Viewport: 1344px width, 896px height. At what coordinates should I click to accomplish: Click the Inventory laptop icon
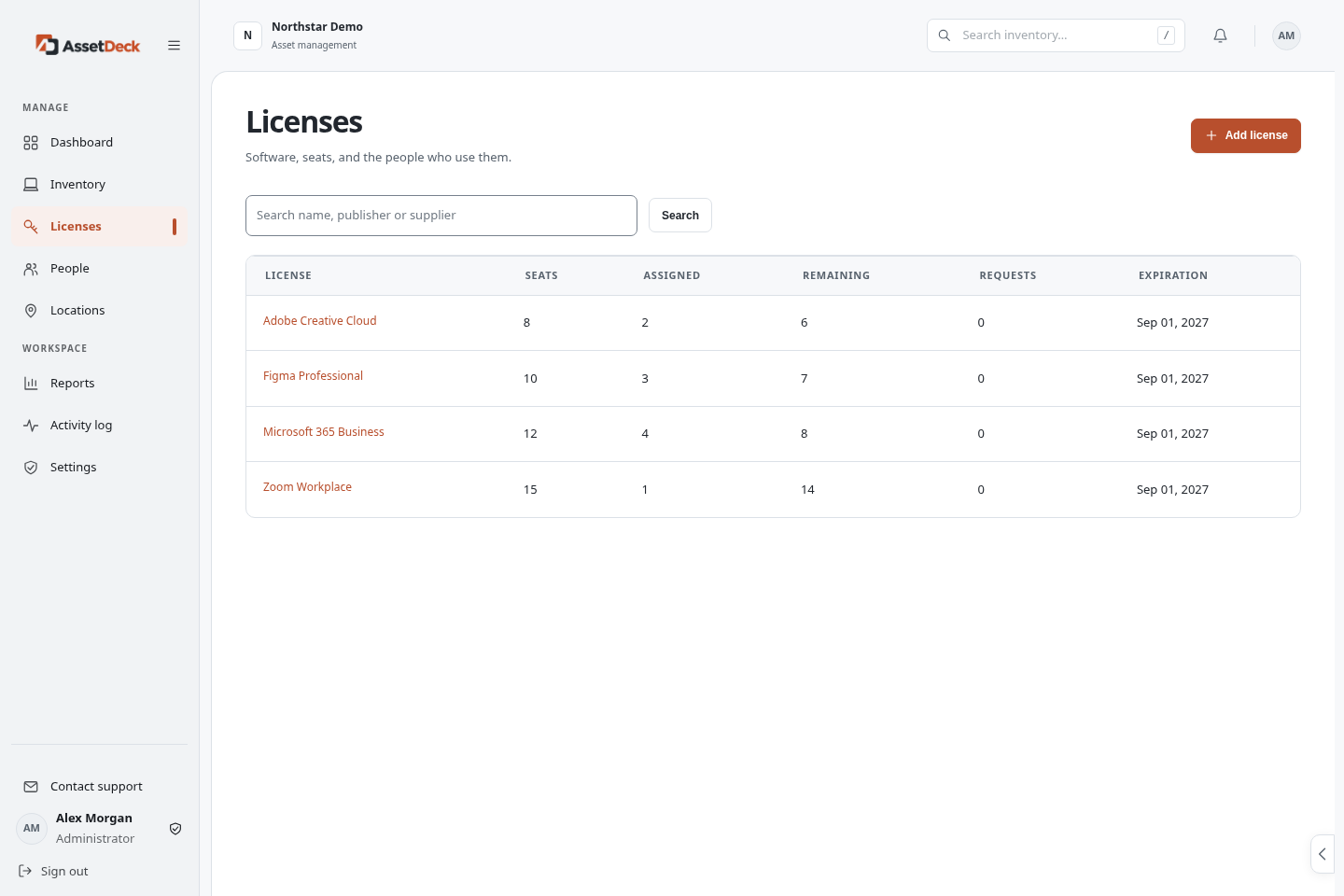pos(31,185)
